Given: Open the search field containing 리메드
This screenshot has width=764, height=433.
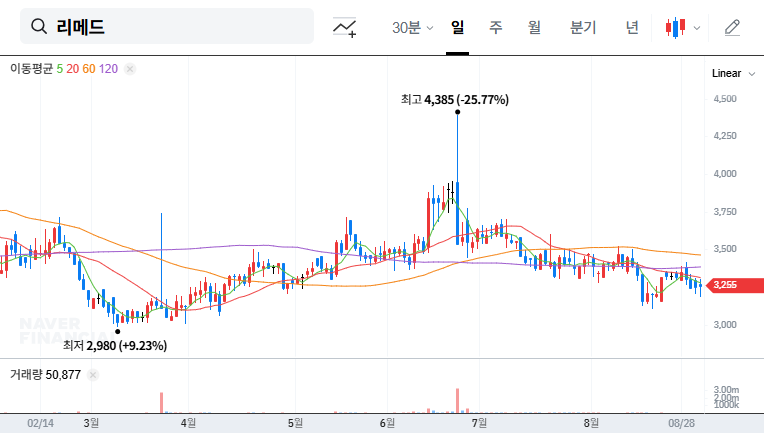Looking at the screenshot, I should click(167, 26).
